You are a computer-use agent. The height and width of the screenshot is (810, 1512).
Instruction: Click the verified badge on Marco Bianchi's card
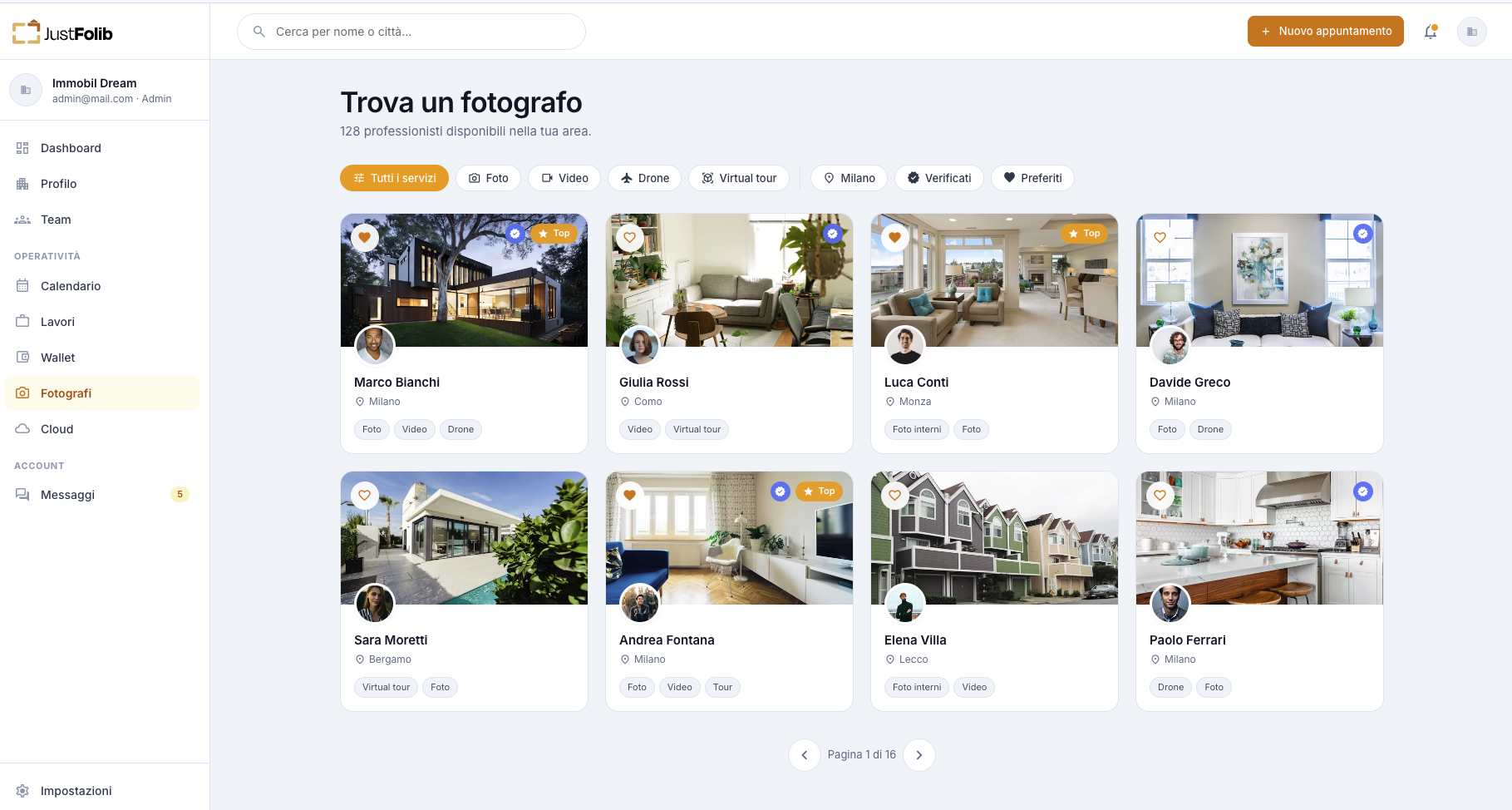(x=515, y=234)
